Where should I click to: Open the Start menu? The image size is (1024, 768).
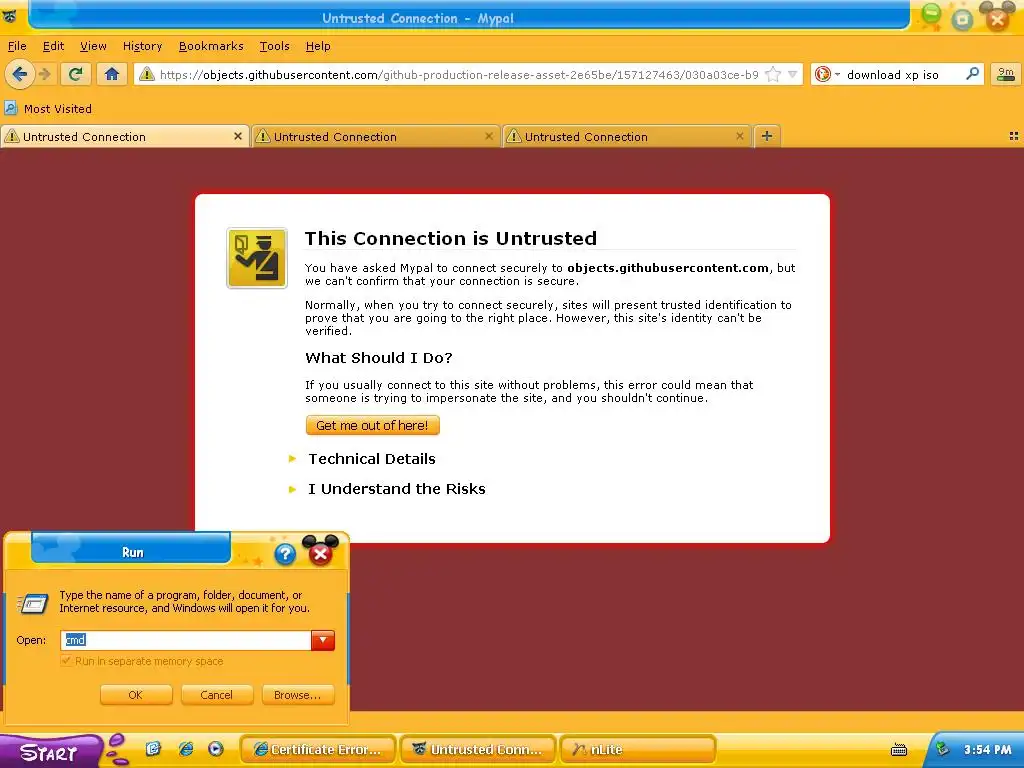click(x=51, y=752)
